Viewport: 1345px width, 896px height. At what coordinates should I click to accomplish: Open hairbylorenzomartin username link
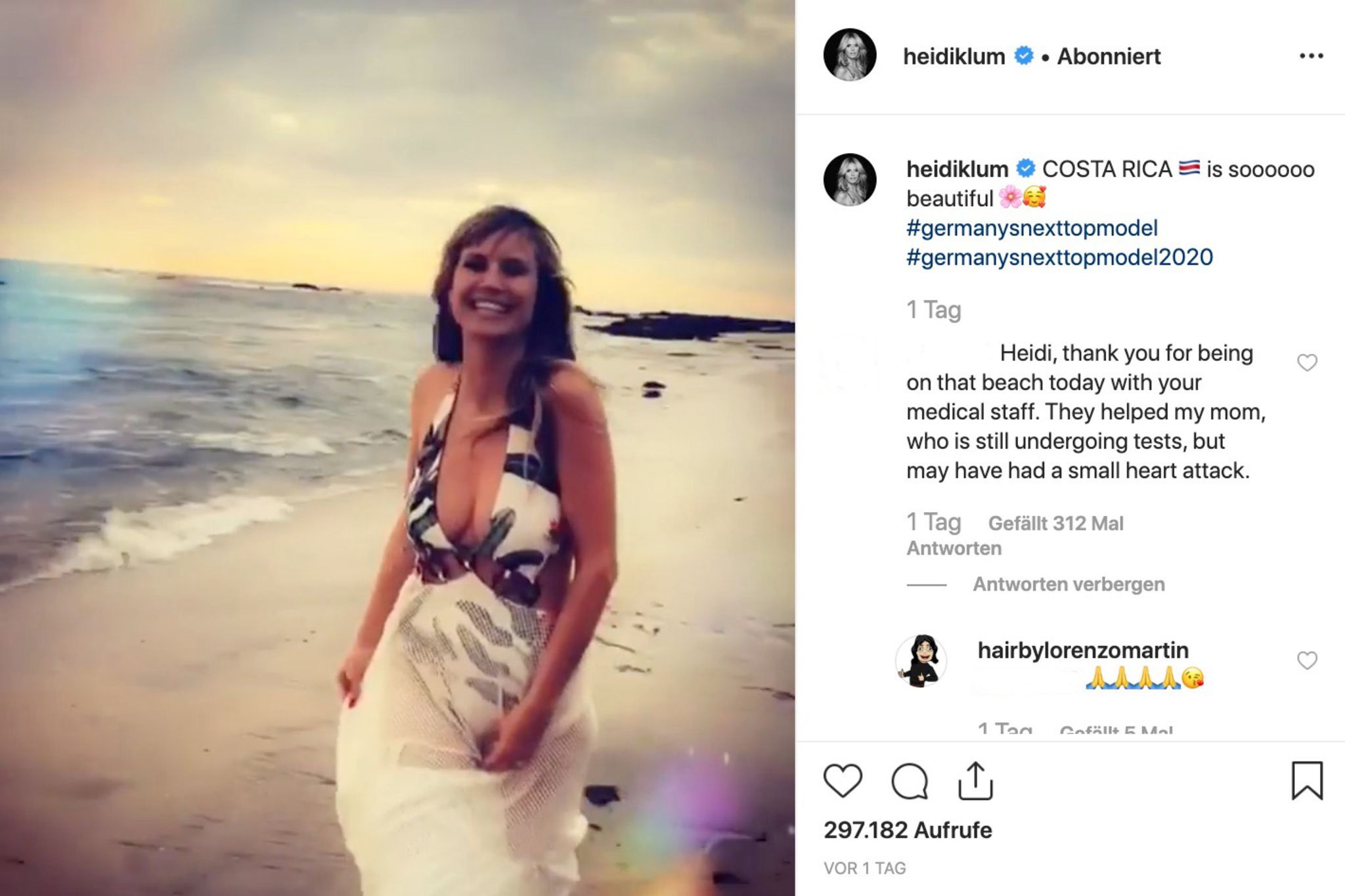pyautogui.click(x=1083, y=650)
